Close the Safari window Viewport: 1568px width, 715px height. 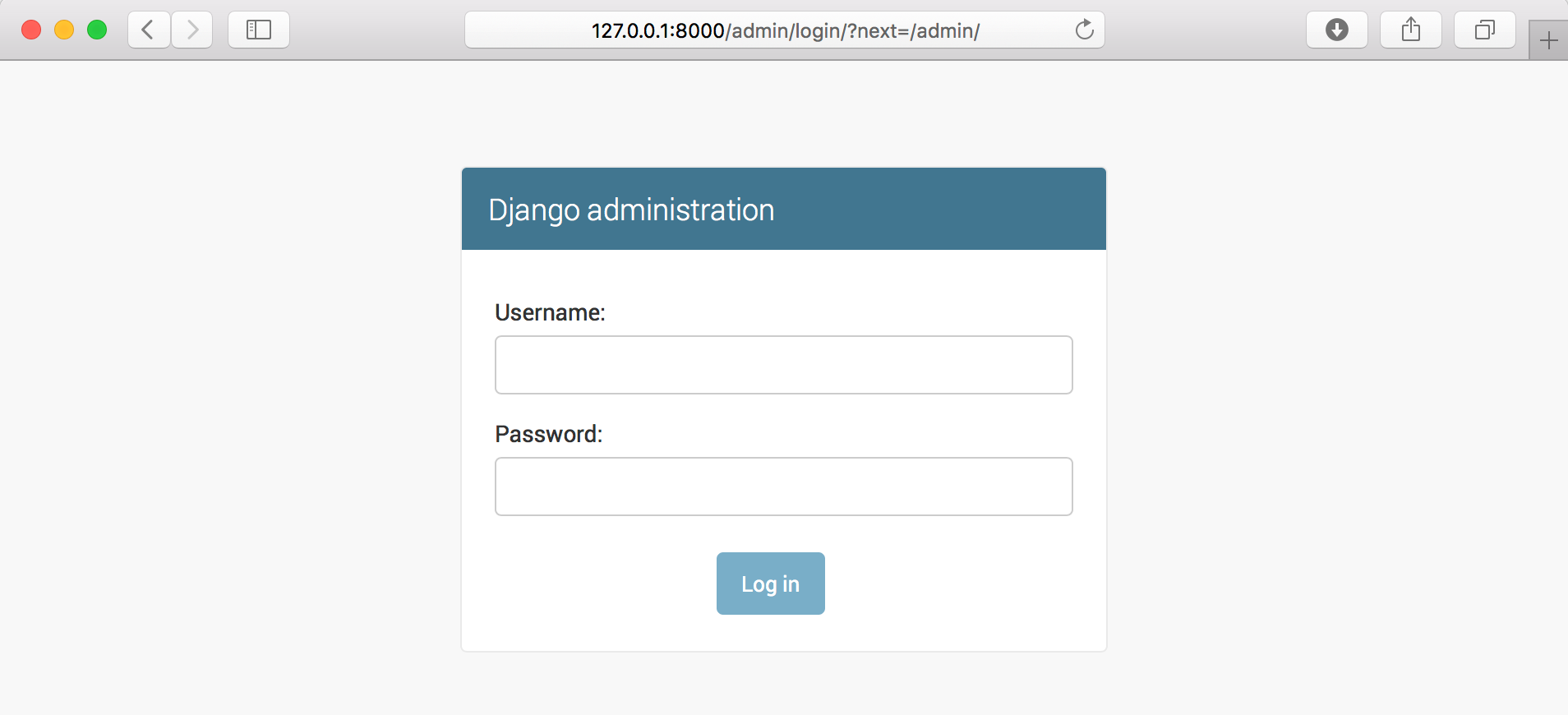point(31,30)
